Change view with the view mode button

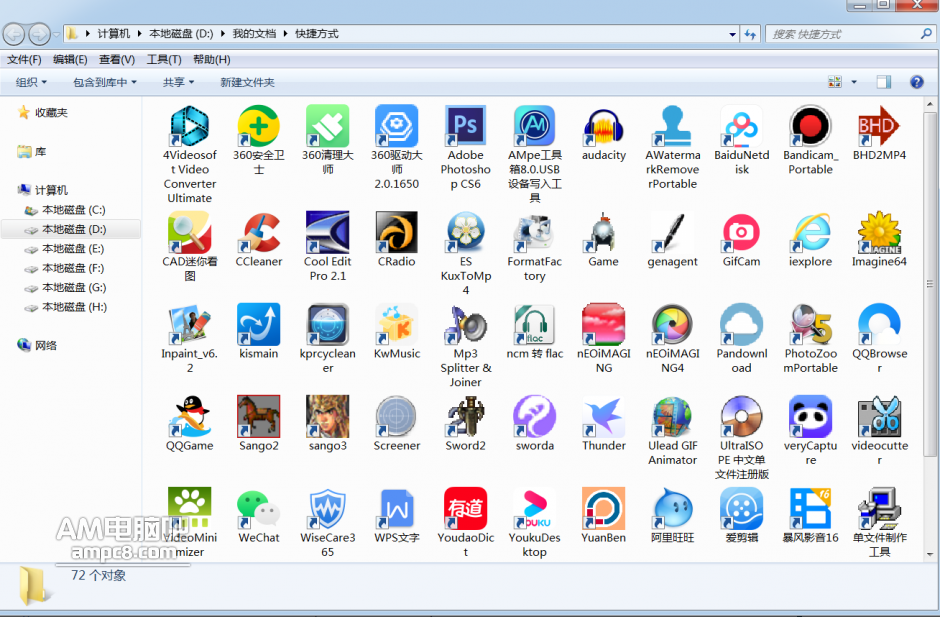point(834,82)
